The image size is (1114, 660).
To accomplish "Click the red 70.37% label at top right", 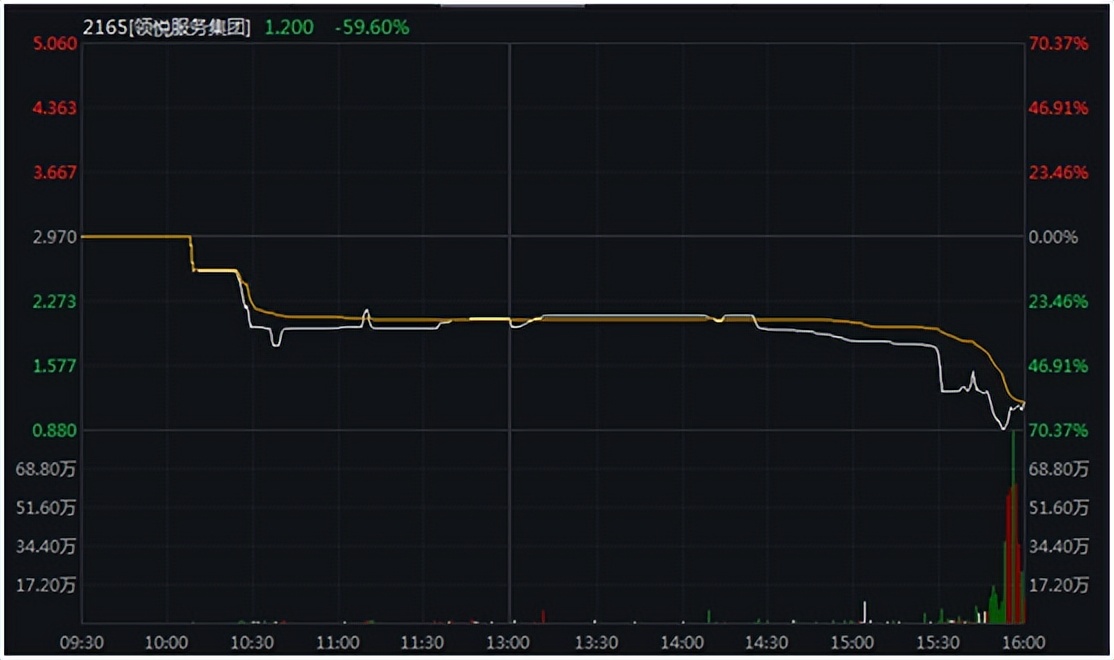I will [1058, 44].
